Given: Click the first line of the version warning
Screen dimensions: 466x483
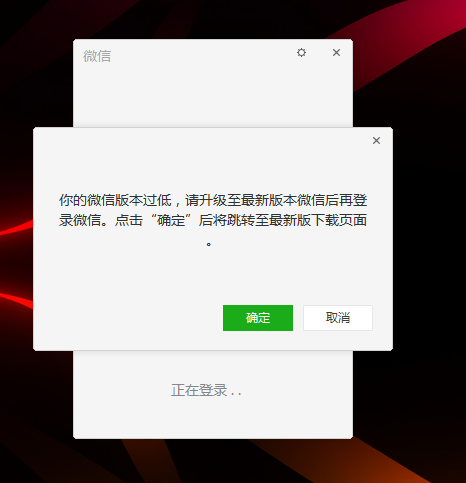Looking at the screenshot, I should click(213, 200).
